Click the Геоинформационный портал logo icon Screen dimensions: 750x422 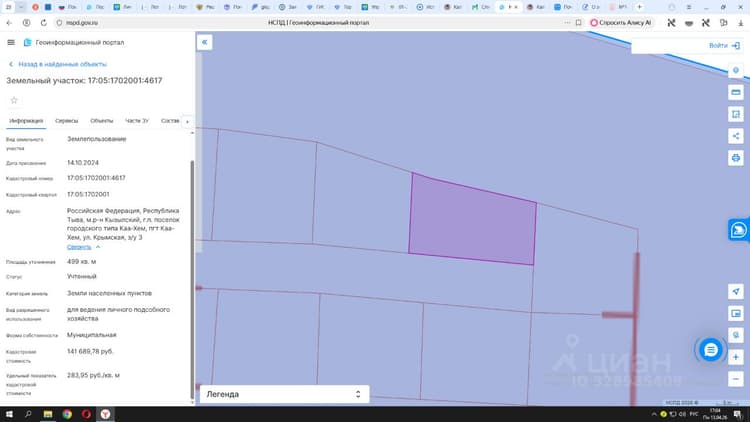[x=27, y=43]
